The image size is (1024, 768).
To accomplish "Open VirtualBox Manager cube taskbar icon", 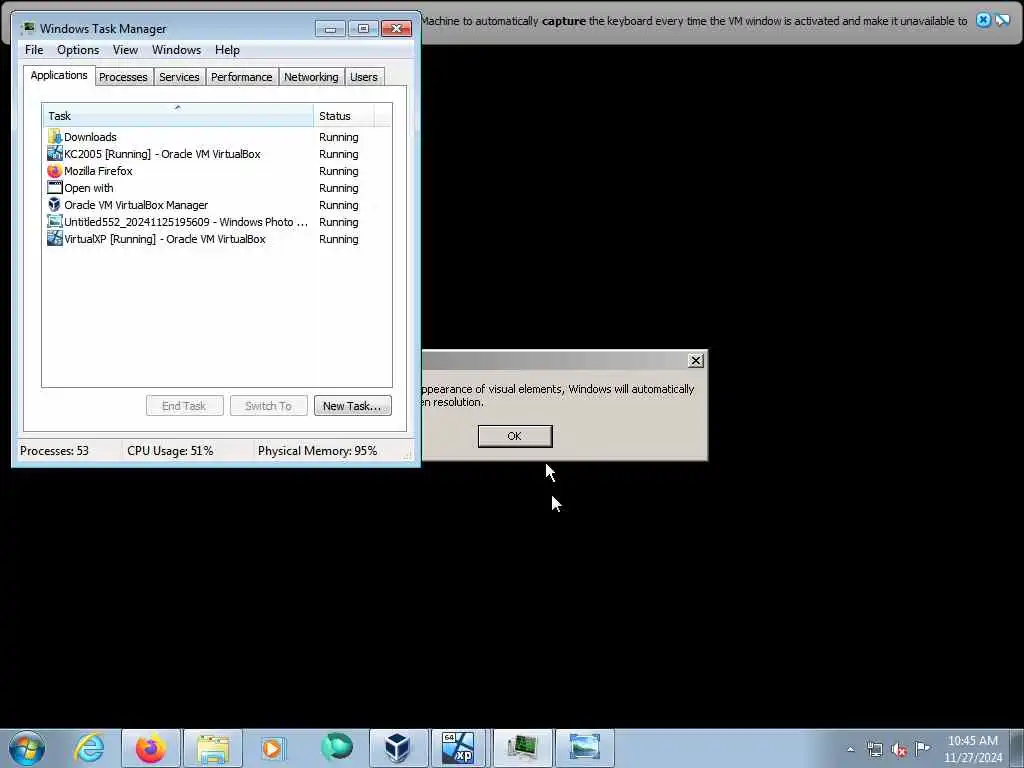I will 397,748.
